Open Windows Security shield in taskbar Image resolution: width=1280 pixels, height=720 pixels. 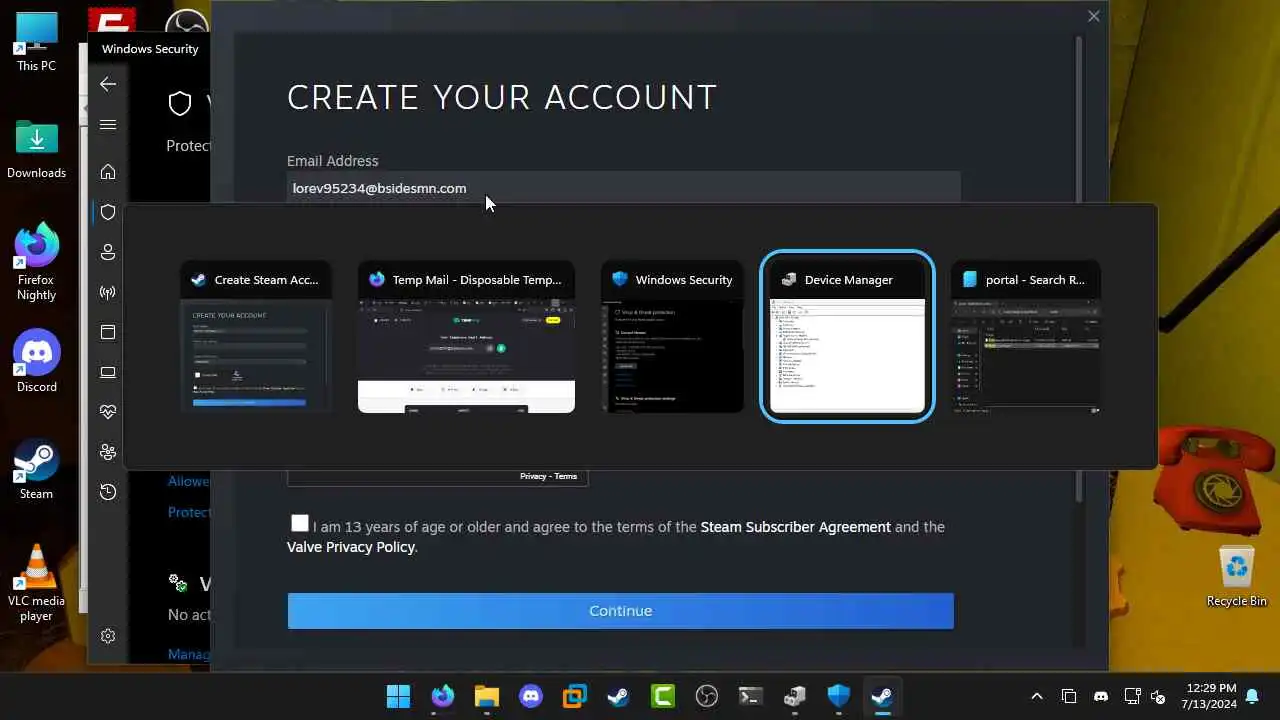point(838,696)
